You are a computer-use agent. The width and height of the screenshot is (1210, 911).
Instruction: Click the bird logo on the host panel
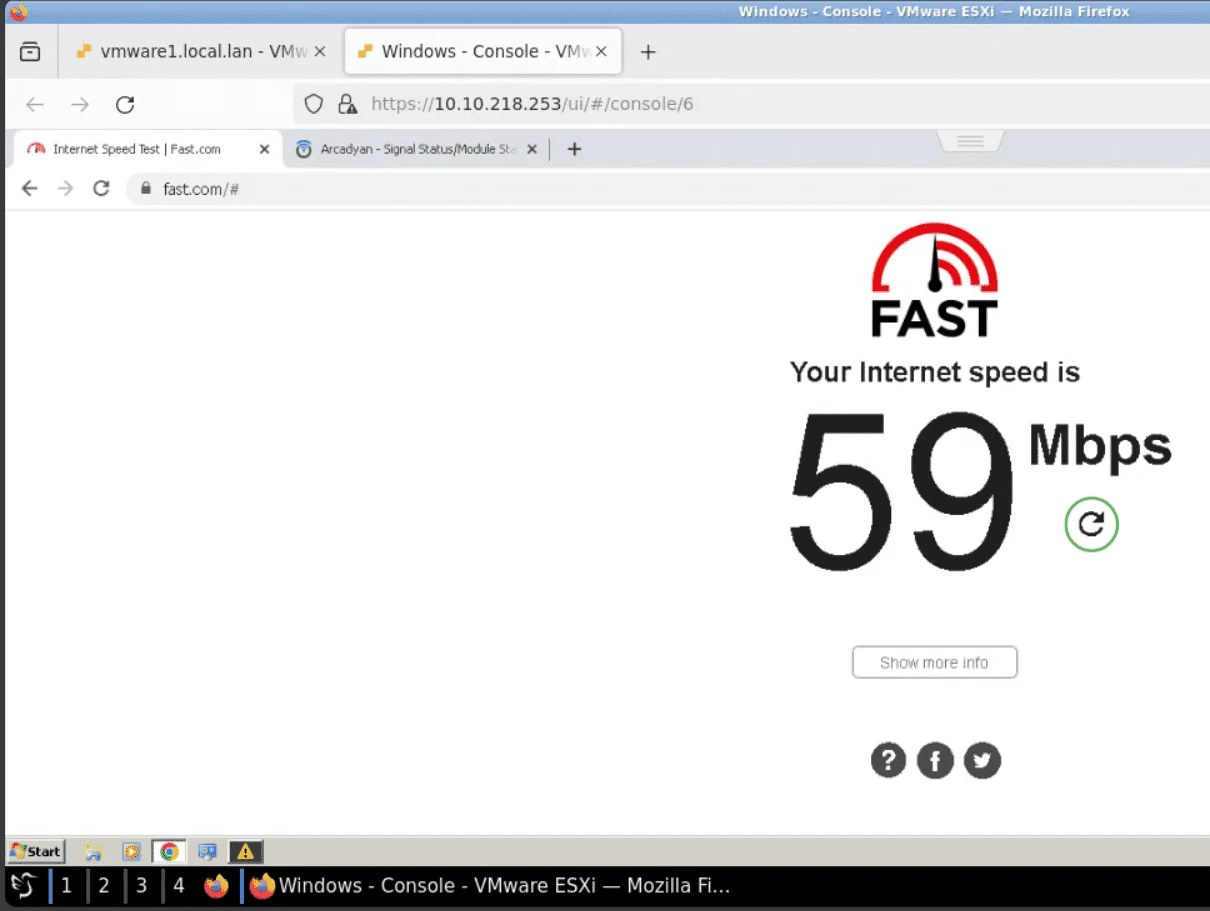(25, 886)
